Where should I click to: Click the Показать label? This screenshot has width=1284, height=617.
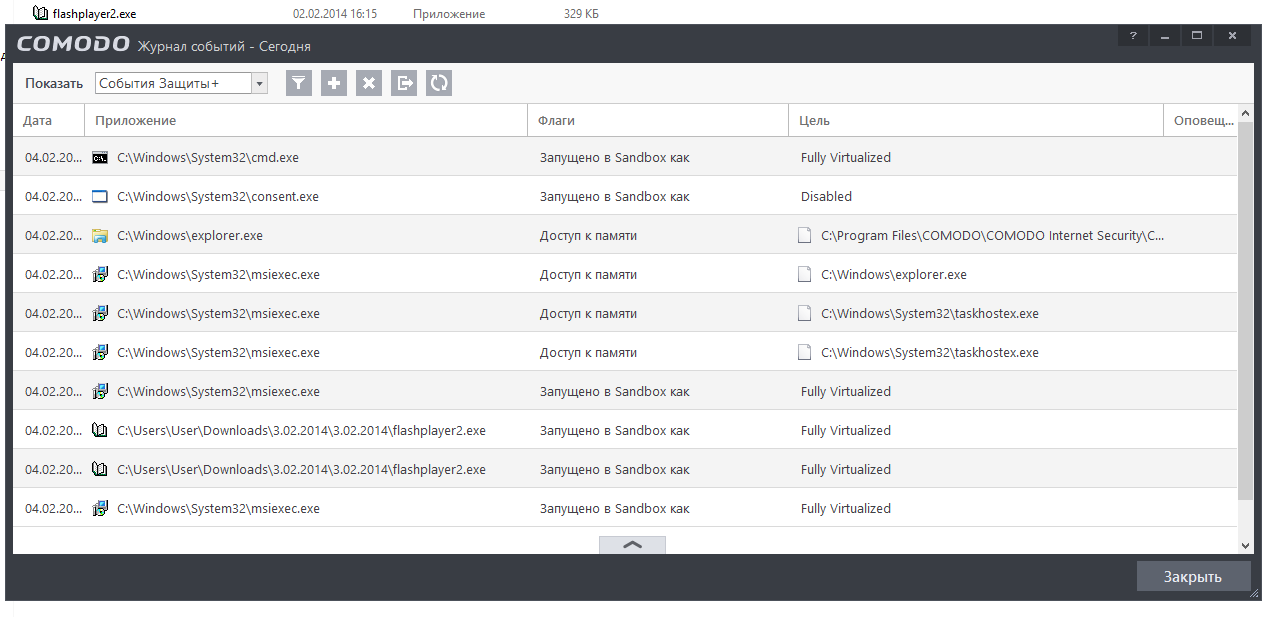click(54, 84)
